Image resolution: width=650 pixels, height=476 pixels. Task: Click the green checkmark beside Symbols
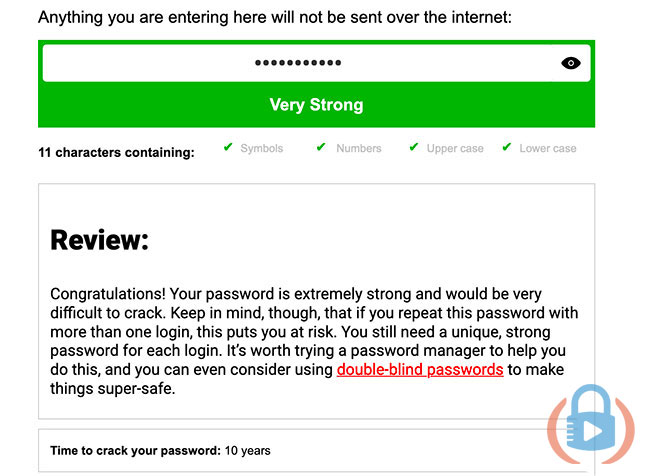pyautogui.click(x=228, y=147)
